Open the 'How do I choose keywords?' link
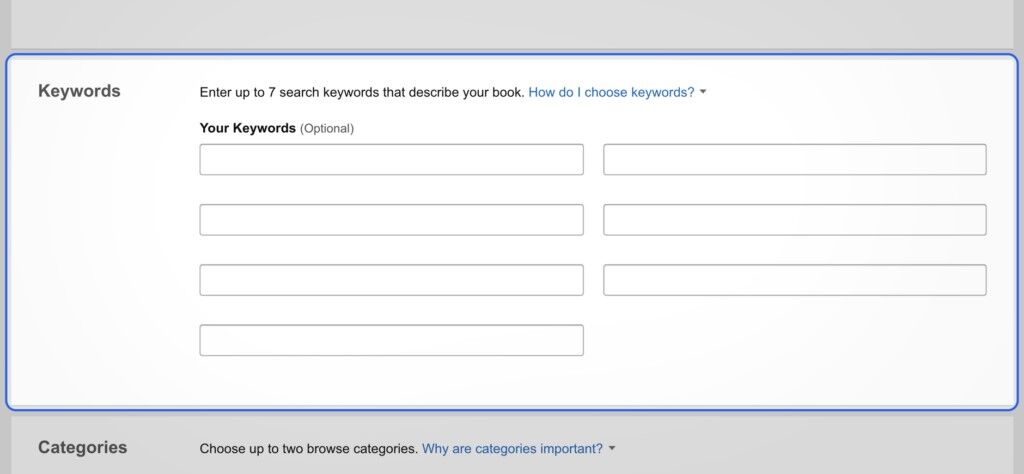The height and width of the screenshot is (474, 1024). 611,92
